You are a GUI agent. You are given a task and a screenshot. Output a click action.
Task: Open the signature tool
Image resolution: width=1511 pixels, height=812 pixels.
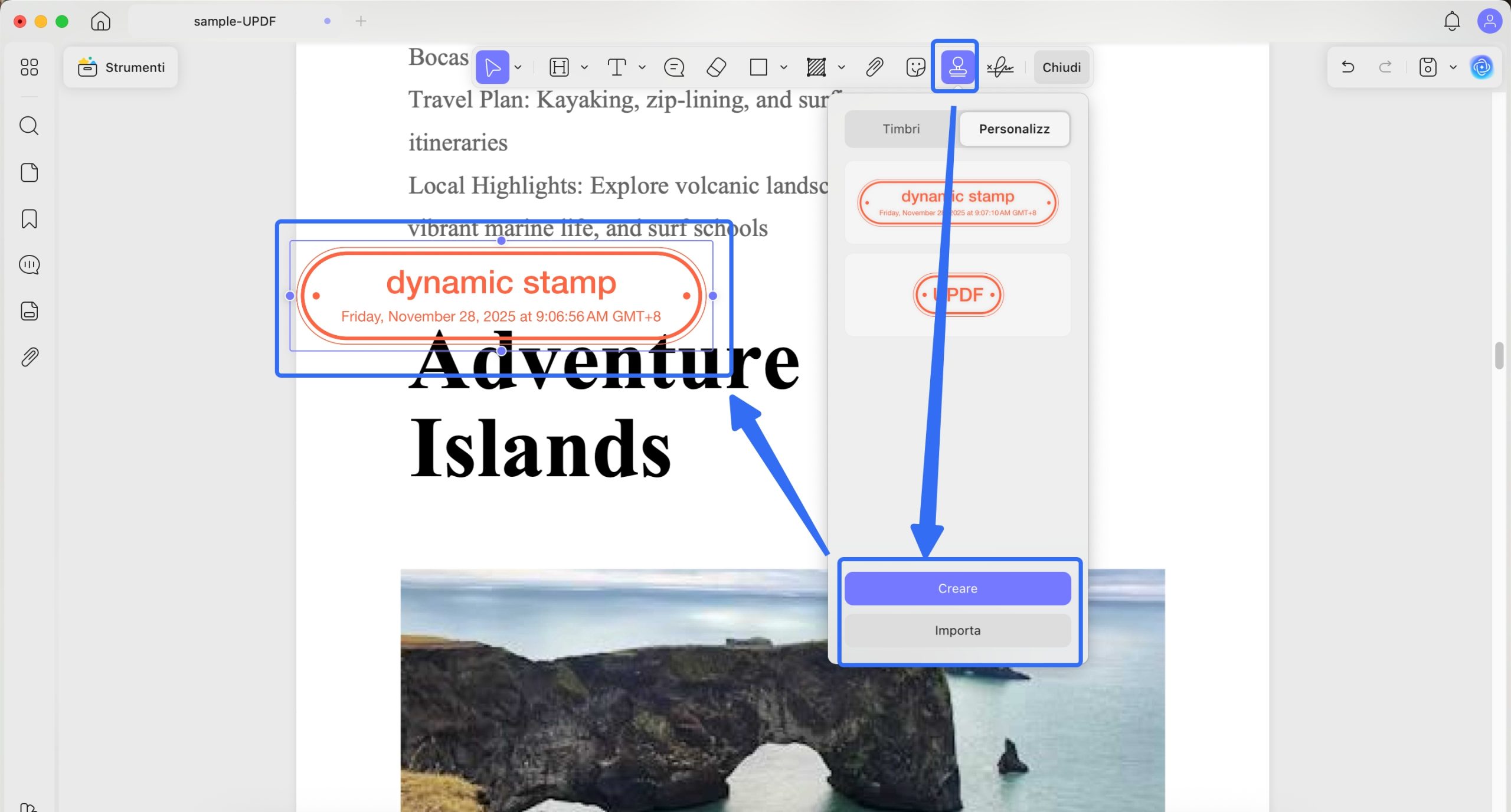tap(1000, 67)
